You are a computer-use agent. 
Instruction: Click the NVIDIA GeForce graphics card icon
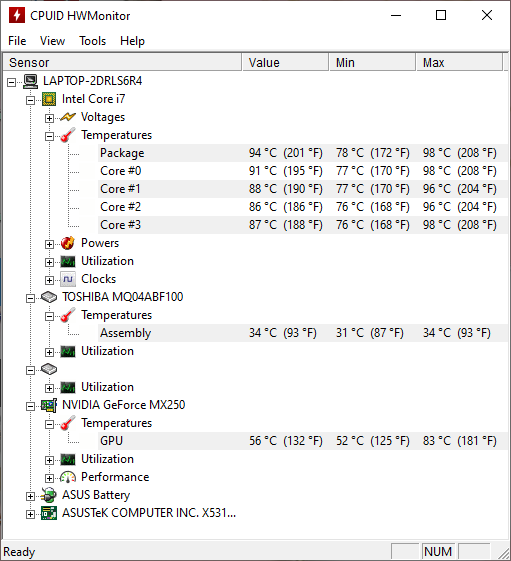pyautogui.click(x=49, y=405)
